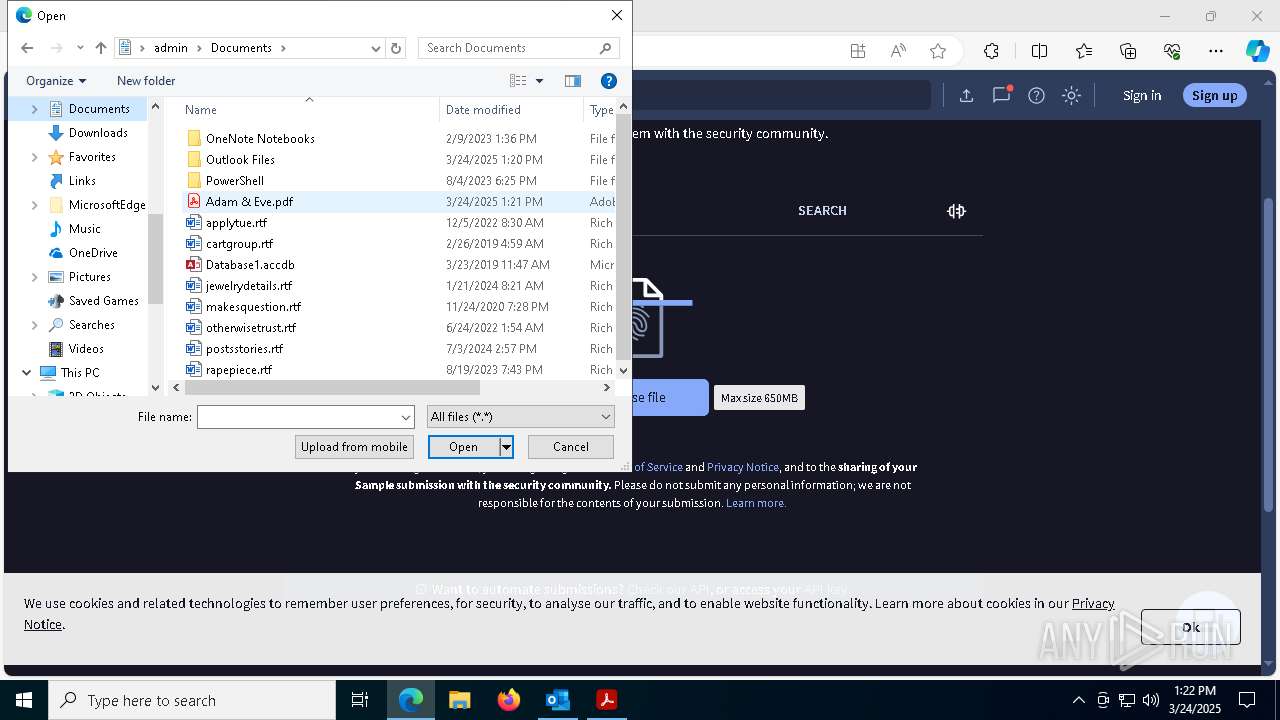Toggle light theme sun icon
The width and height of the screenshot is (1280, 720).
point(1071,95)
